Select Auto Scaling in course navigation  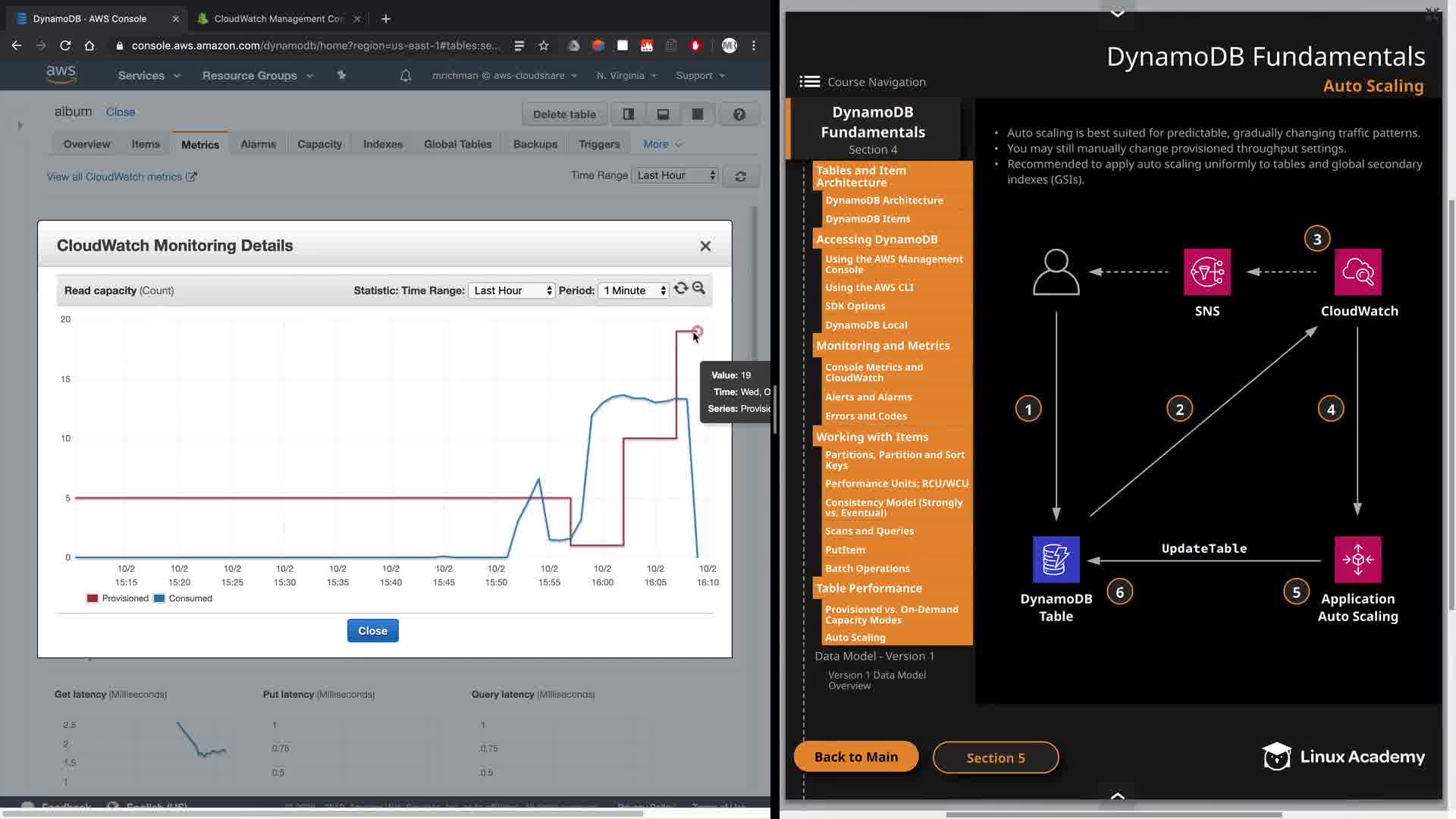coord(855,638)
